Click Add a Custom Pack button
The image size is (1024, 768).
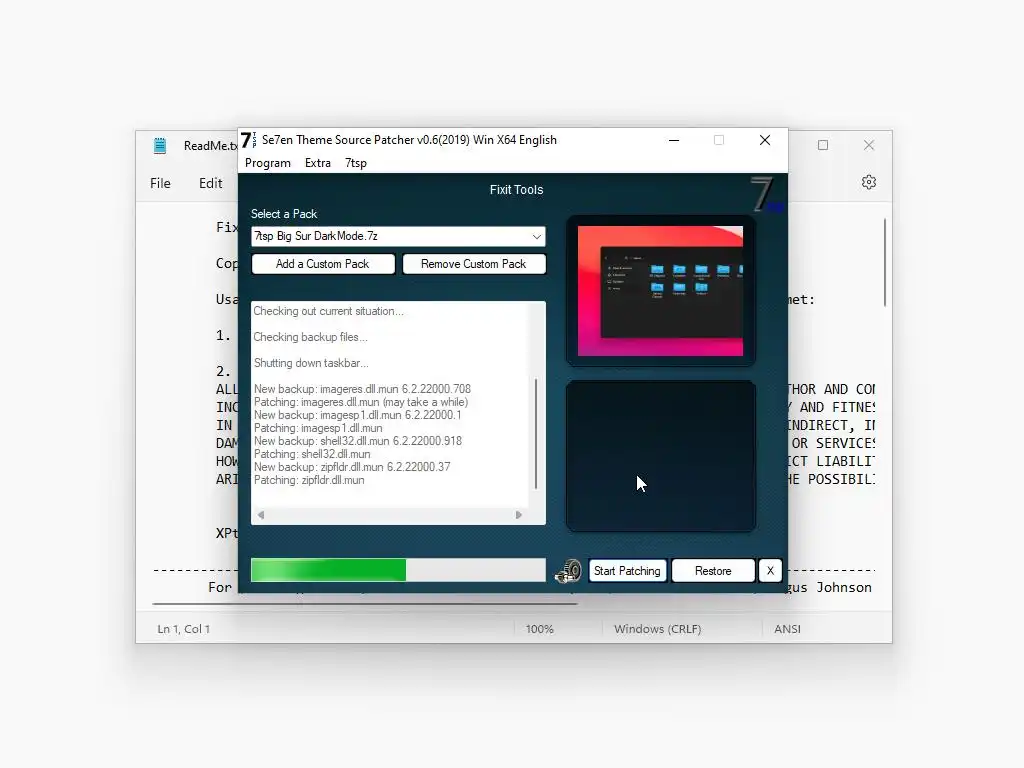[323, 264]
